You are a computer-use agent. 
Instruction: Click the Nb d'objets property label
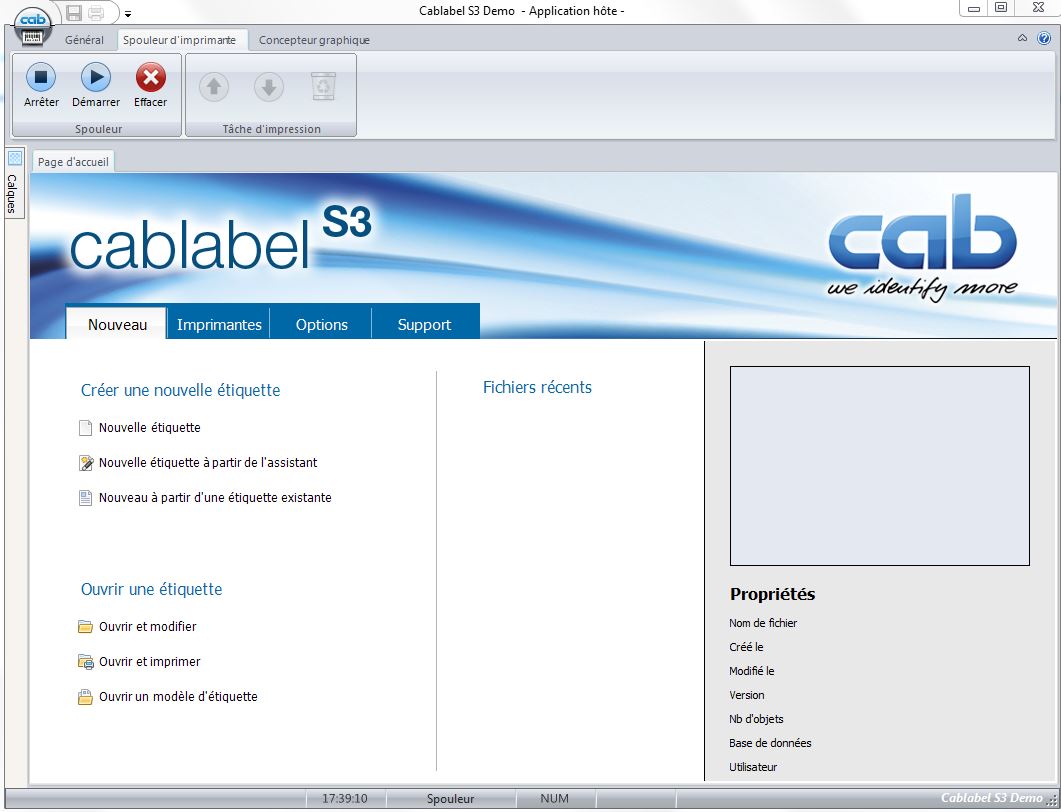tap(757, 719)
